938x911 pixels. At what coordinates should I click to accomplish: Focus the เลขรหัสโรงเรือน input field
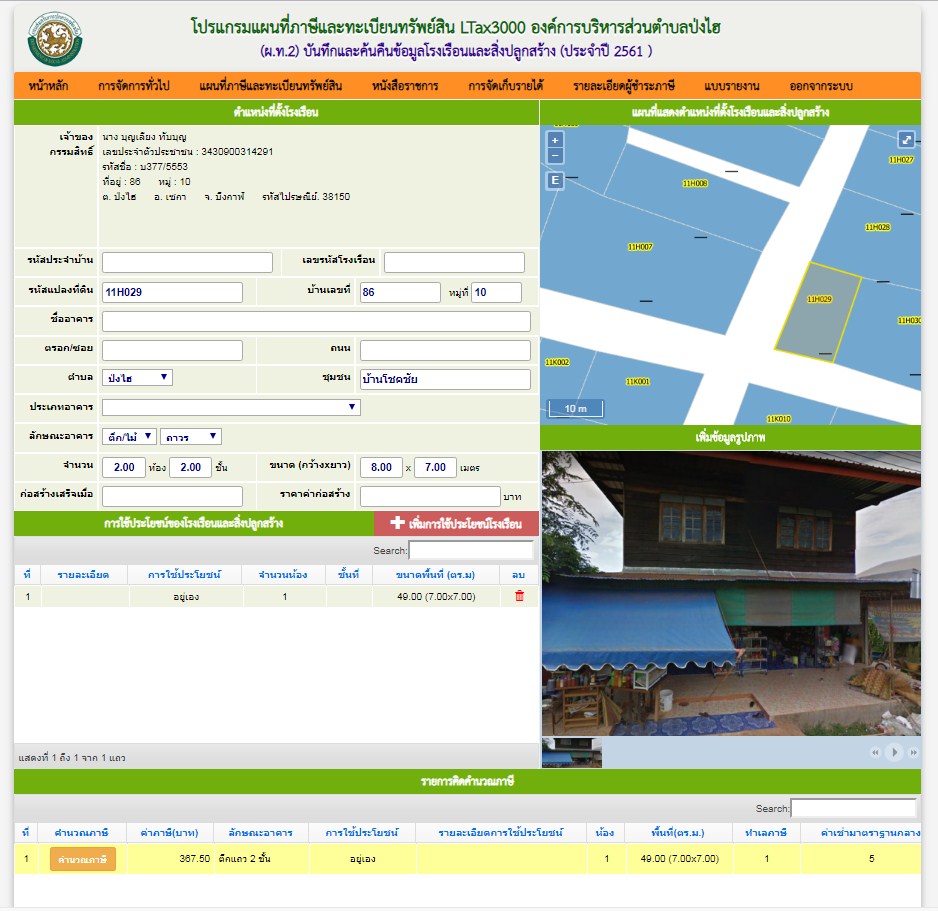[454, 262]
